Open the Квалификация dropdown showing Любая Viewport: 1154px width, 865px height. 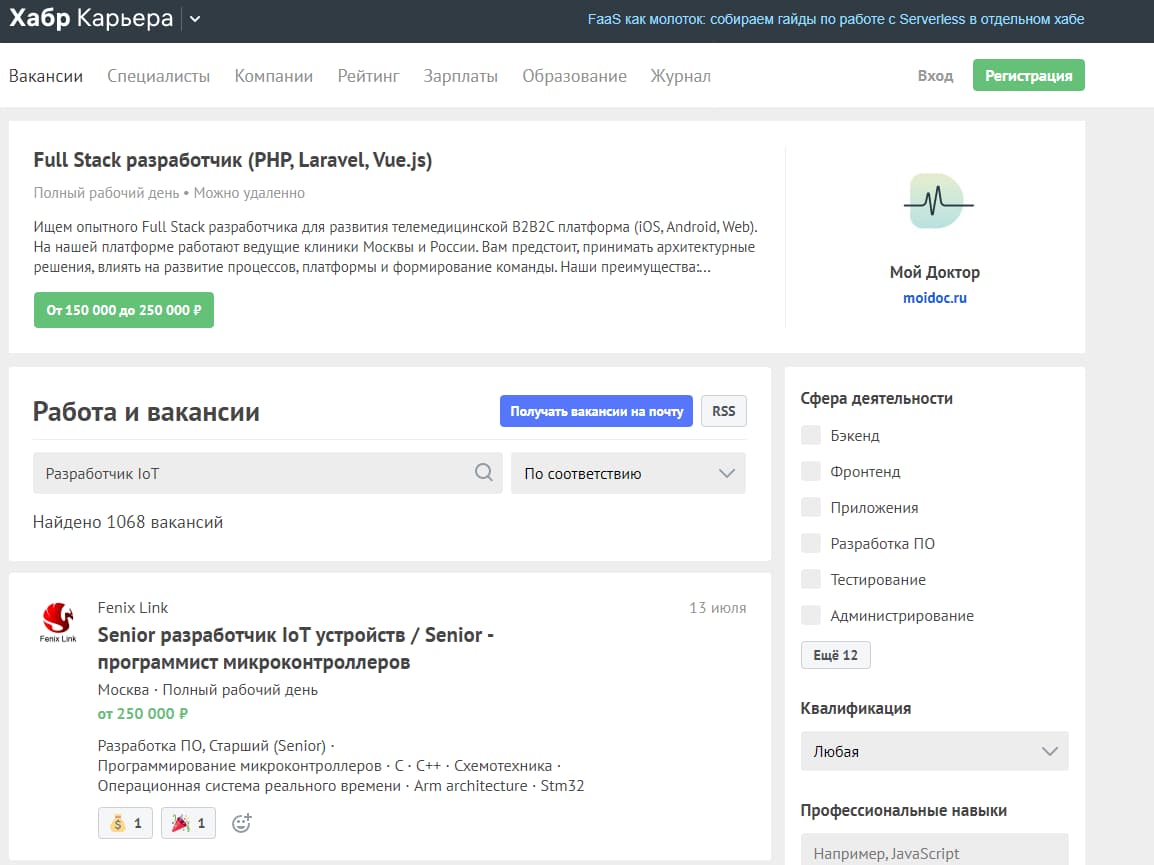pos(933,750)
